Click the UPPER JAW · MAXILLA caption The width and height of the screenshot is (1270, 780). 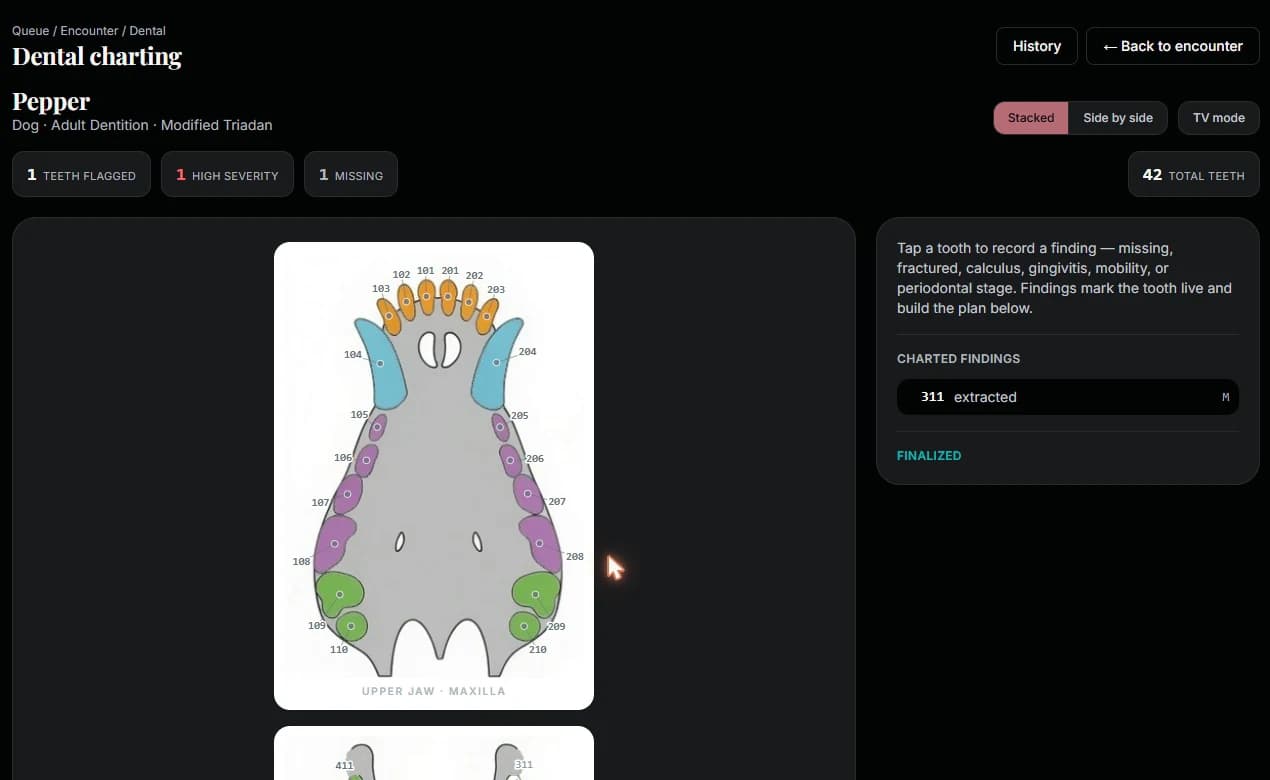tap(433, 691)
